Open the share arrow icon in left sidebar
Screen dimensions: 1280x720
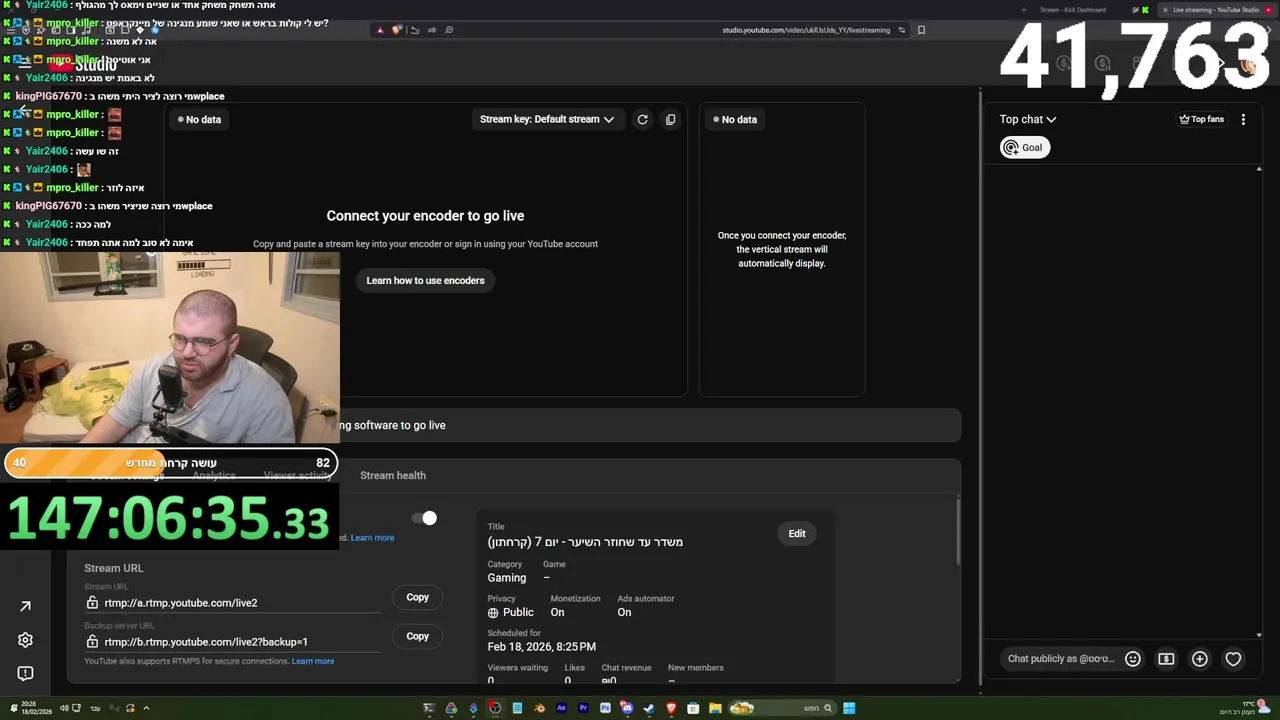tap(25, 606)
